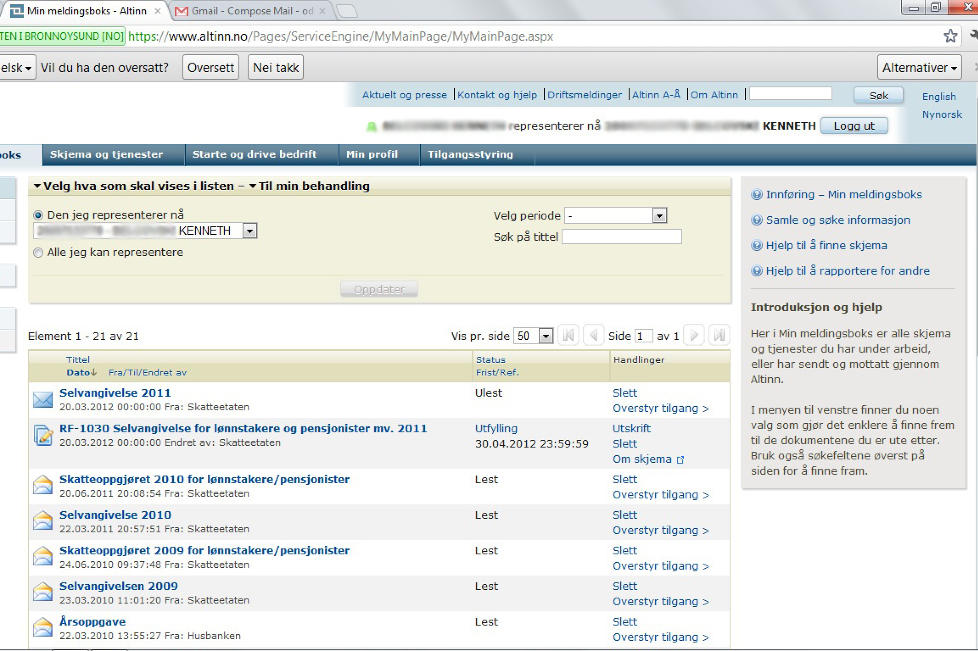Select 'Den jeg representerer nå' radio button
Image resolution: width=978 pixels, height=651 pixels.
(x=38, y=215)
